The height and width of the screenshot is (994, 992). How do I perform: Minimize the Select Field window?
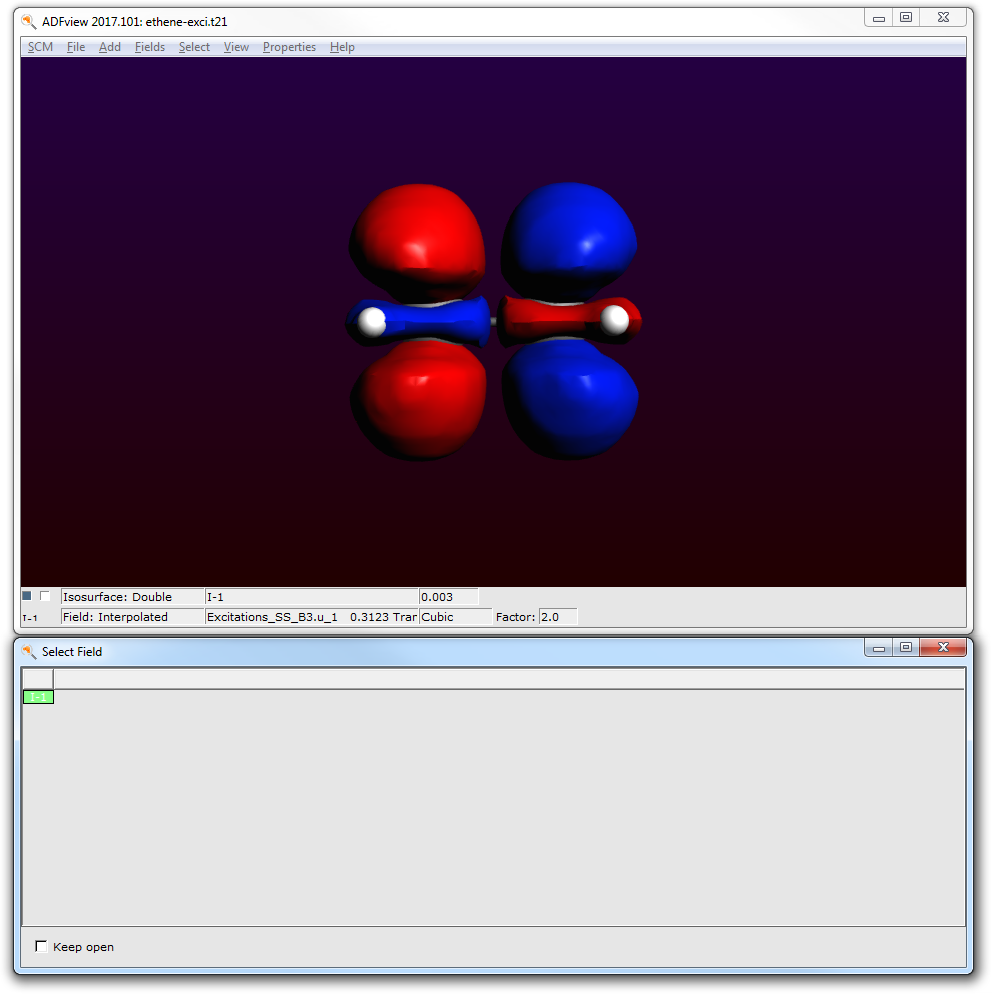879,647
